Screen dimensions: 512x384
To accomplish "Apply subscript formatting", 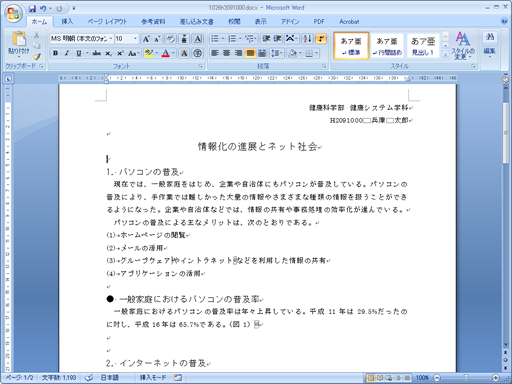I will pos(108,53).
